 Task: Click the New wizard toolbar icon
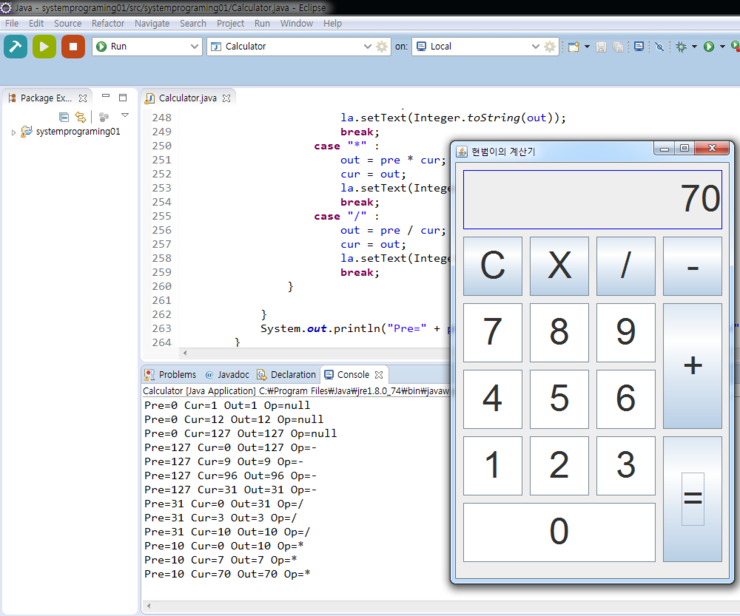point(573,46)
